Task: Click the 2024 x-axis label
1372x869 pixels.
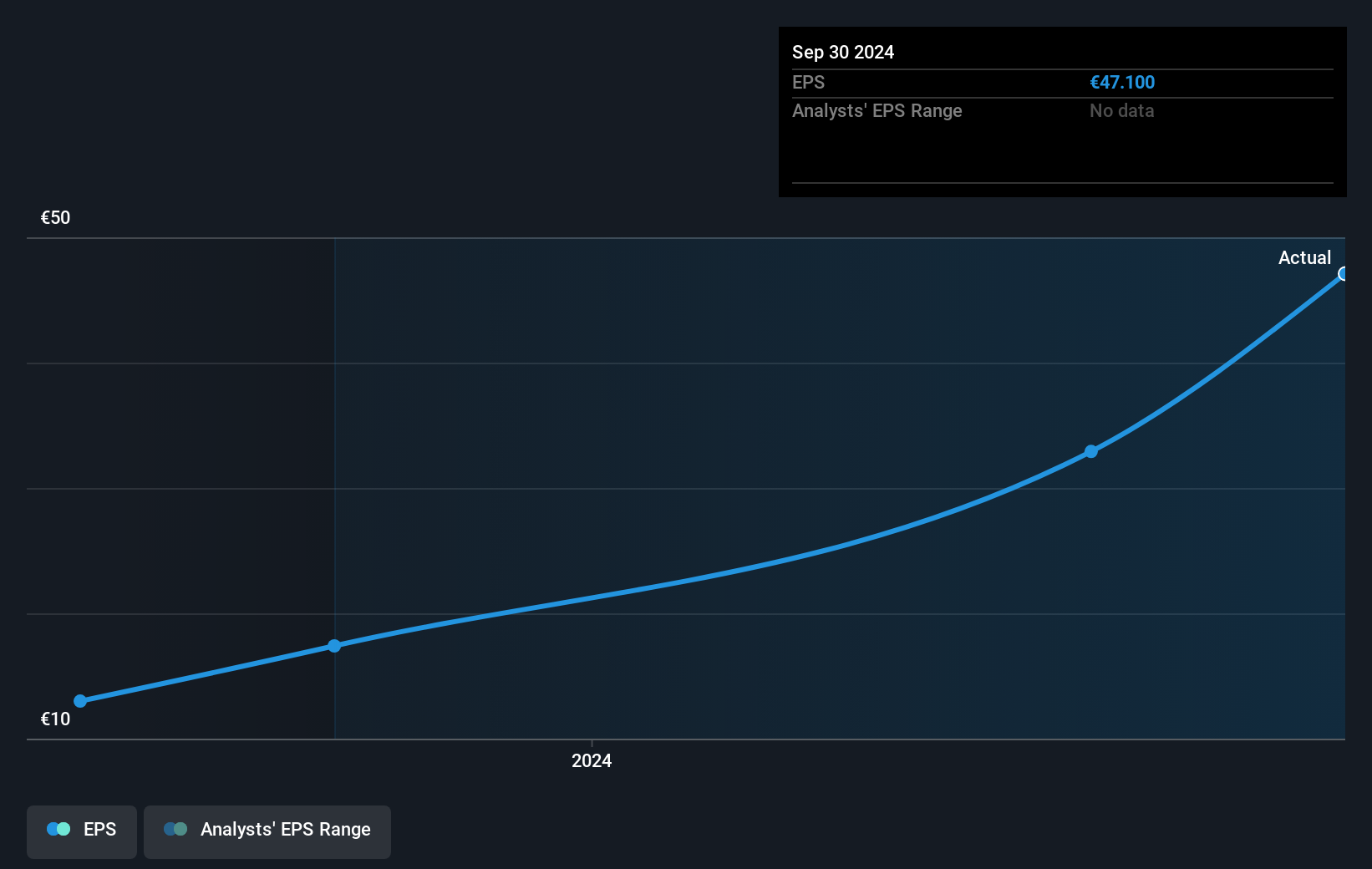Action: (592, 761)
